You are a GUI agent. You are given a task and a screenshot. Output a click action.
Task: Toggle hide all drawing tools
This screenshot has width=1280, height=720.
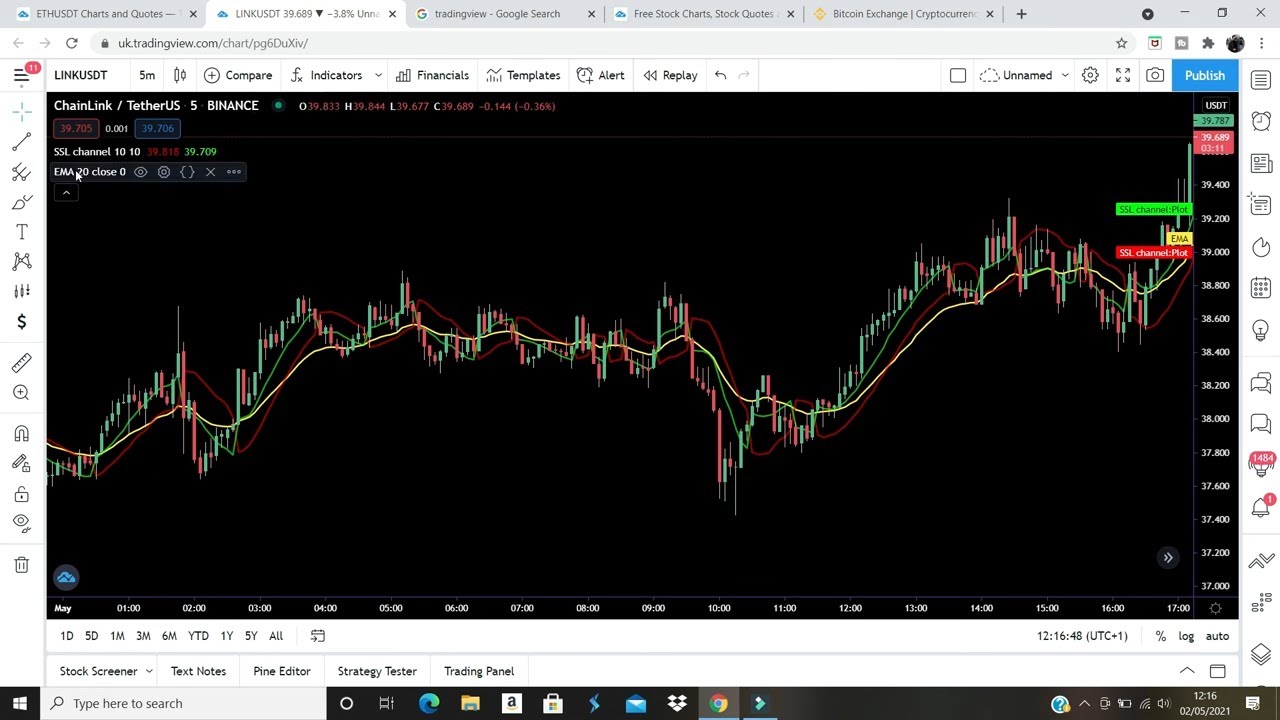[x=21, y=522]
